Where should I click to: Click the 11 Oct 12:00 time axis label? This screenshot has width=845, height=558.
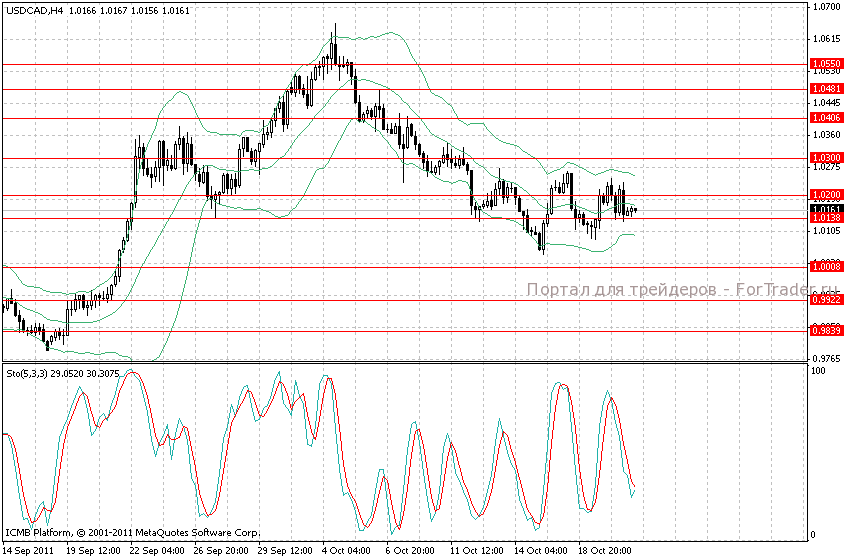(x=477, y=550)
